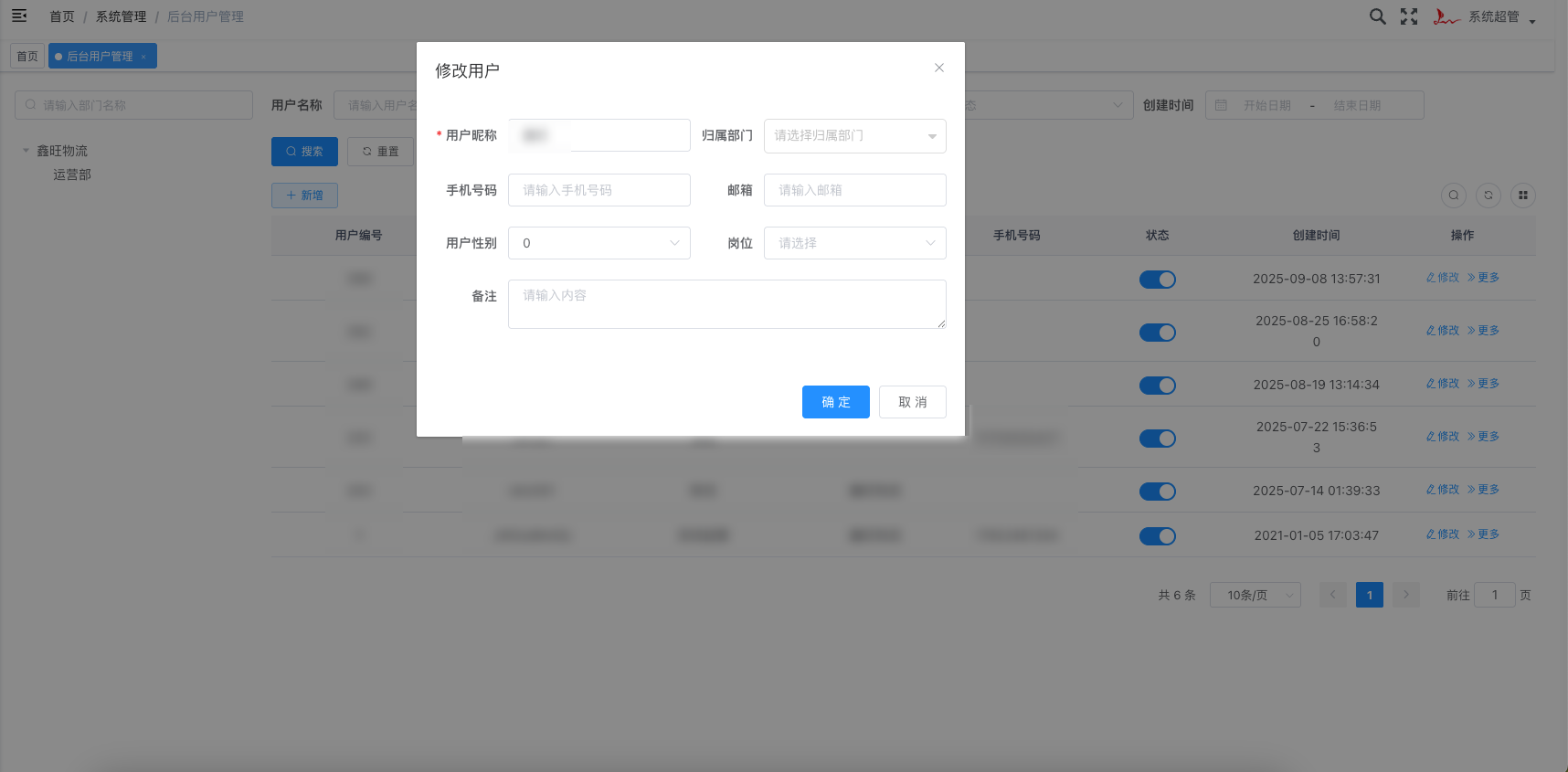Viewport: 1568px width, 772px height.
Task: Confirm with the 确定 button
Action: (836, 402)
